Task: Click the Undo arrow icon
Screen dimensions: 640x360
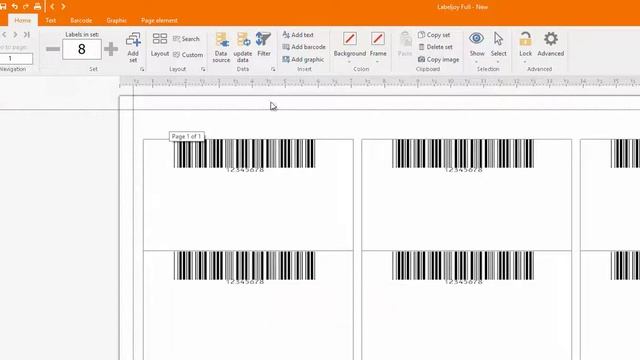Action: (15, 7)
